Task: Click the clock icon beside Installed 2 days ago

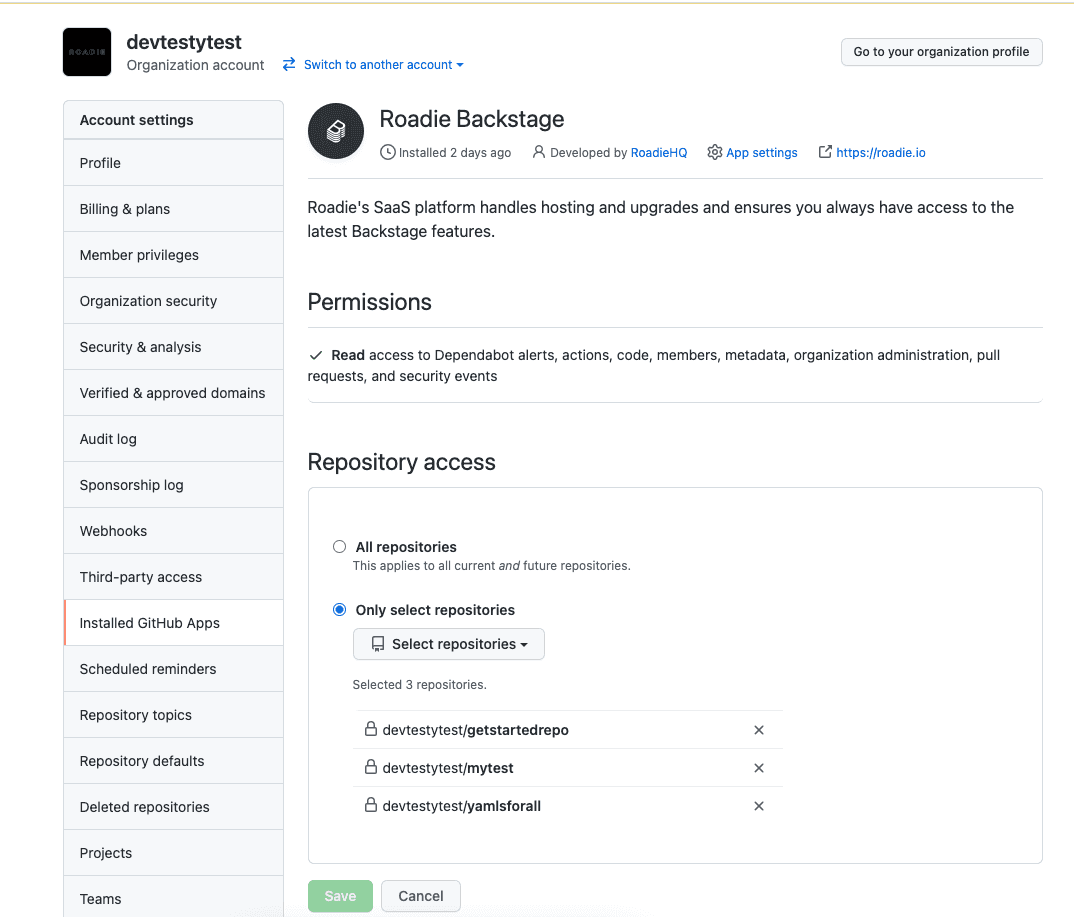Action: pyautogui.click(x=388, y=152)
